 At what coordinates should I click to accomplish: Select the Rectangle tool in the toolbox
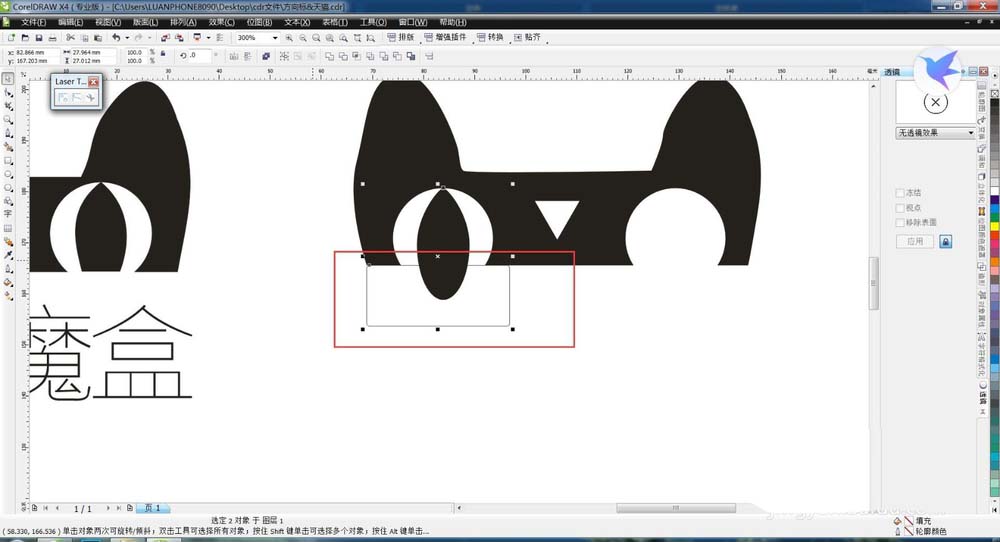(x=8, y=161)
